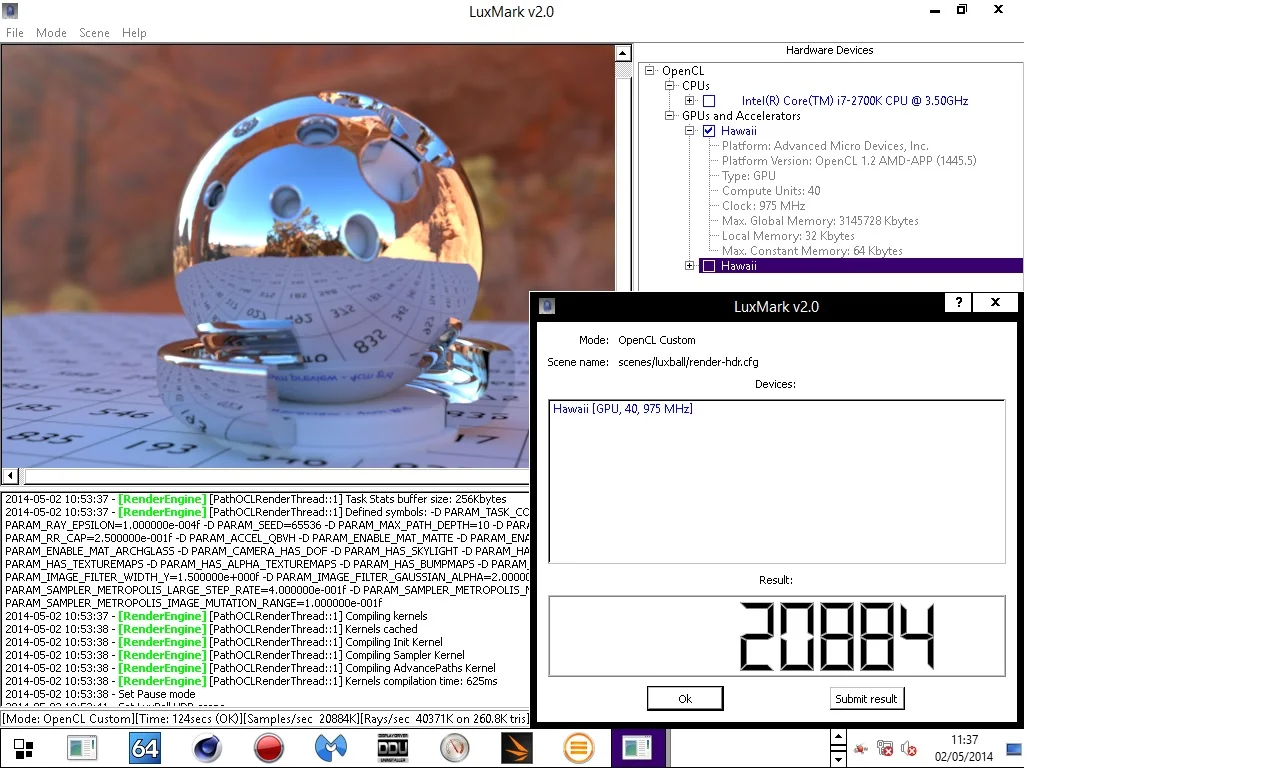
Task: Click the render view scrollbar up arrow
Action: (x=622, y=54)
